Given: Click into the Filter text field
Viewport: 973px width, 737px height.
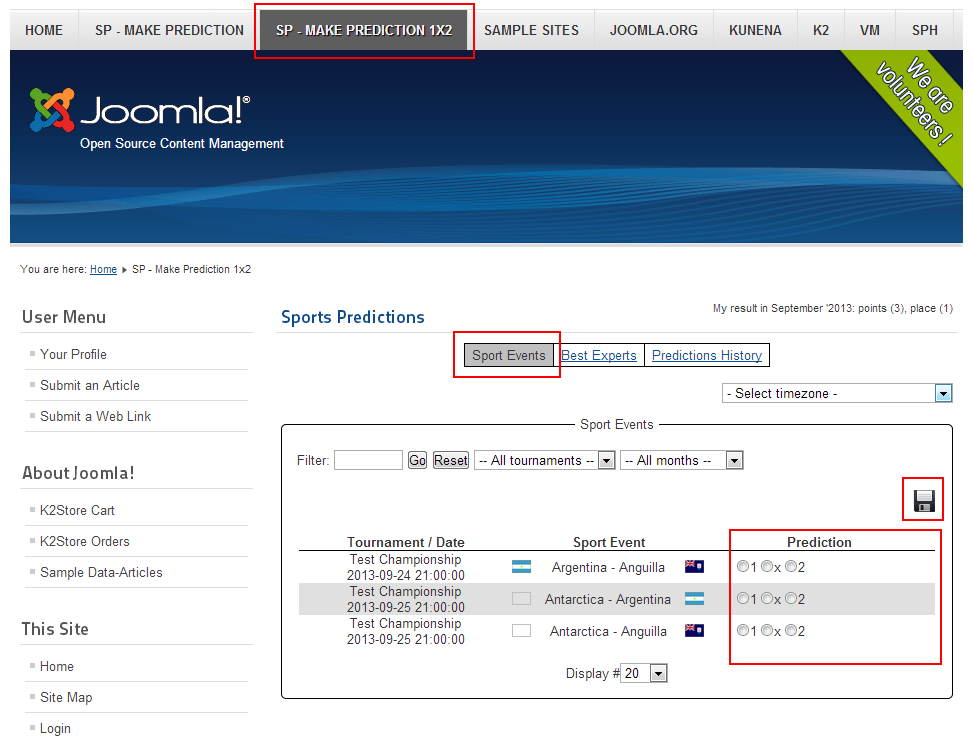Looking at the screenshot, I should pyautogui.click(x=368, y=460).
